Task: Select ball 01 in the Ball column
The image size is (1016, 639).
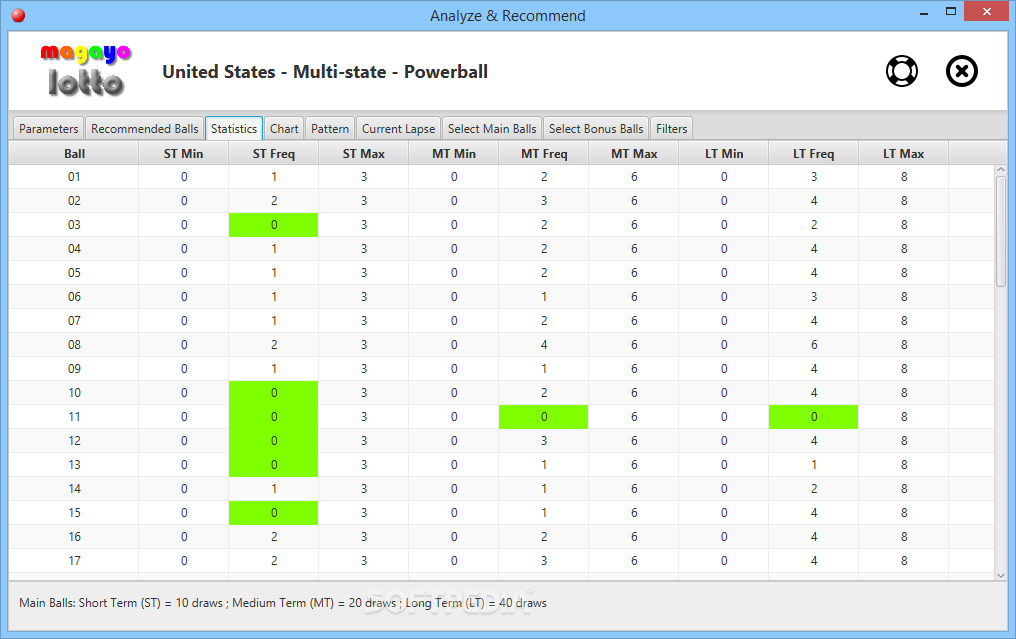Action: [x=74, y=177]
